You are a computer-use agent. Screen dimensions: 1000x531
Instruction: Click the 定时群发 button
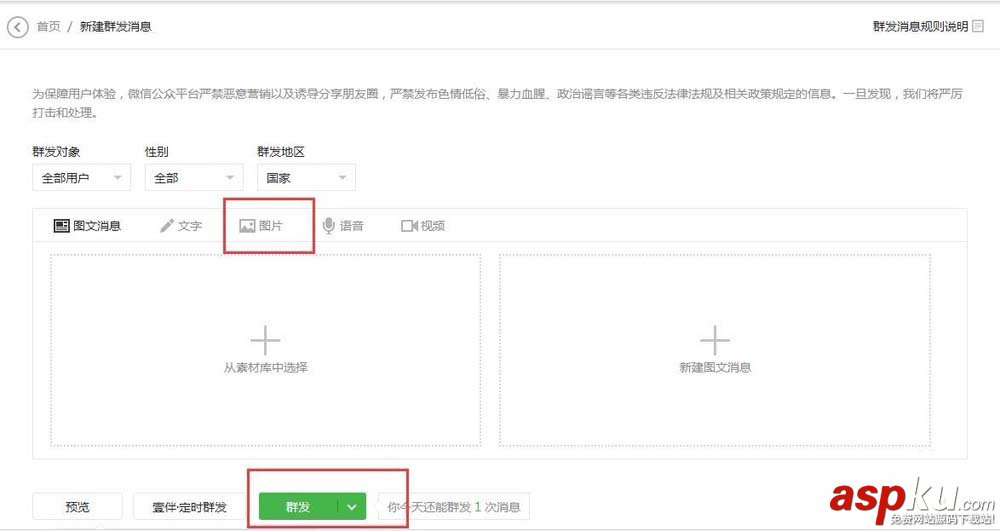[x=189, y=507]
